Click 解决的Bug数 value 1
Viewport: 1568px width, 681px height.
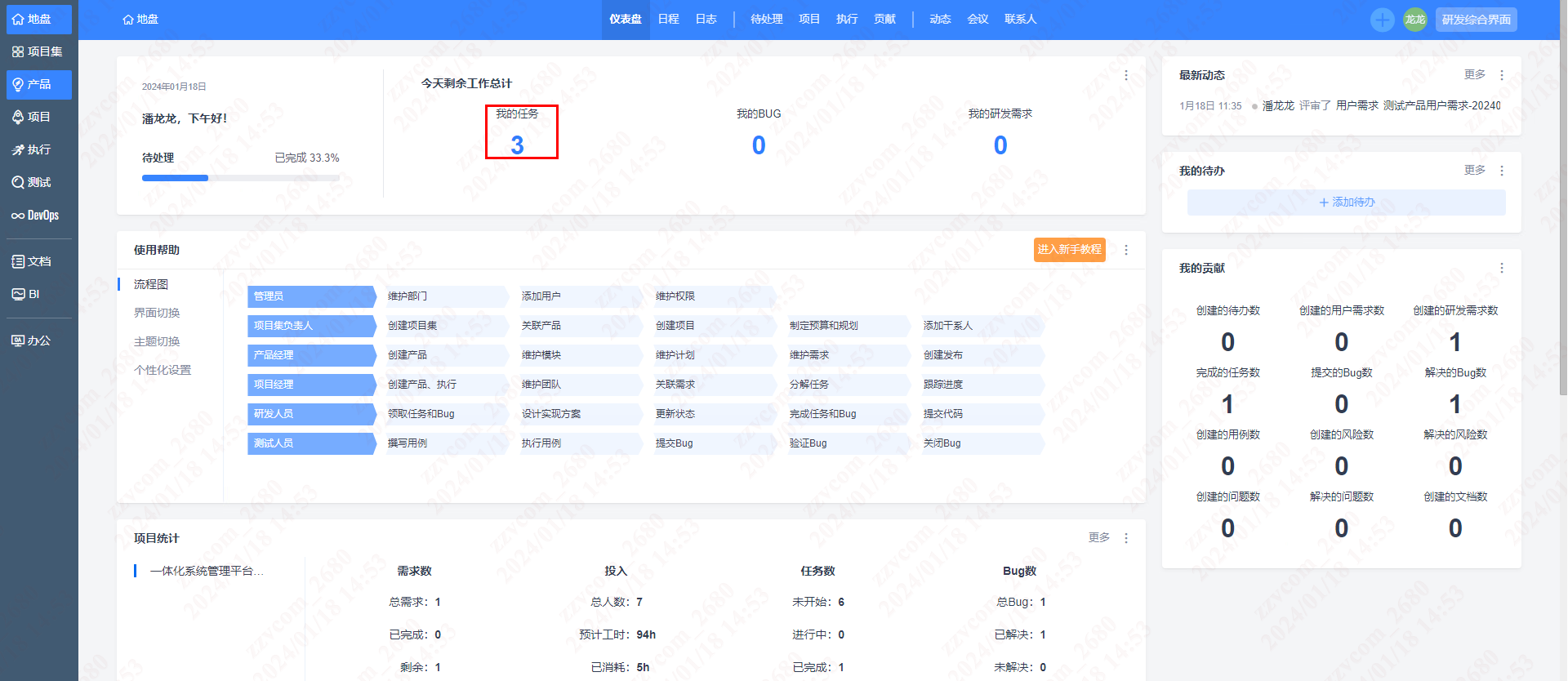[x=1455, y=404]
